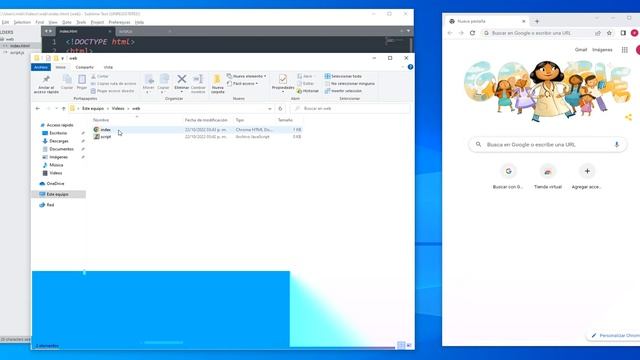This screenshot has width=640, height=360.
Task: Click the Pegar clipboard icon
Action: pos(82,80)
